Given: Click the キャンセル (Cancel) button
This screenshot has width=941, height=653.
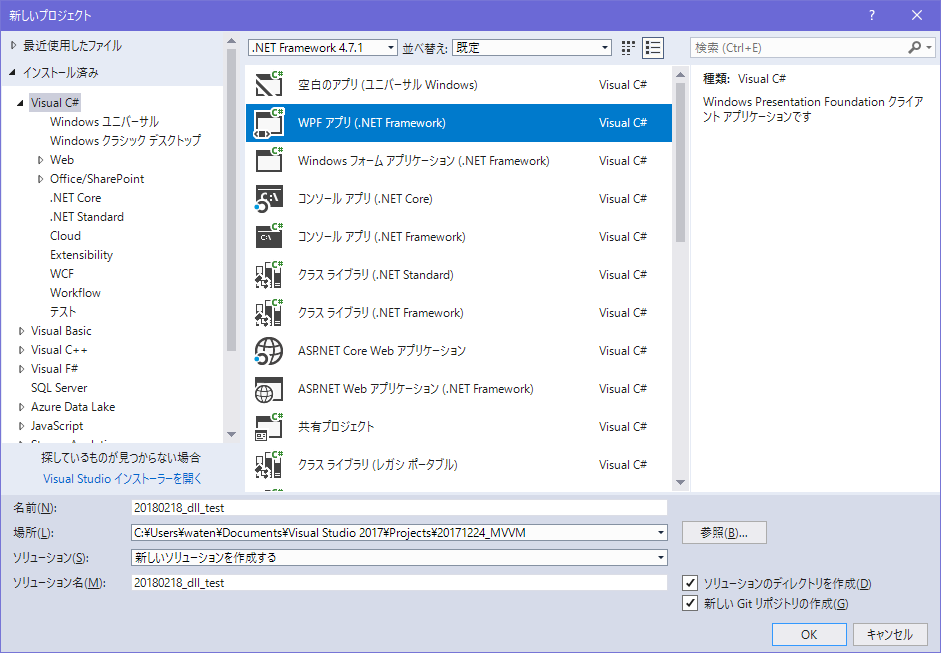Looking at the screenshot, I should (x=889, y=634).
